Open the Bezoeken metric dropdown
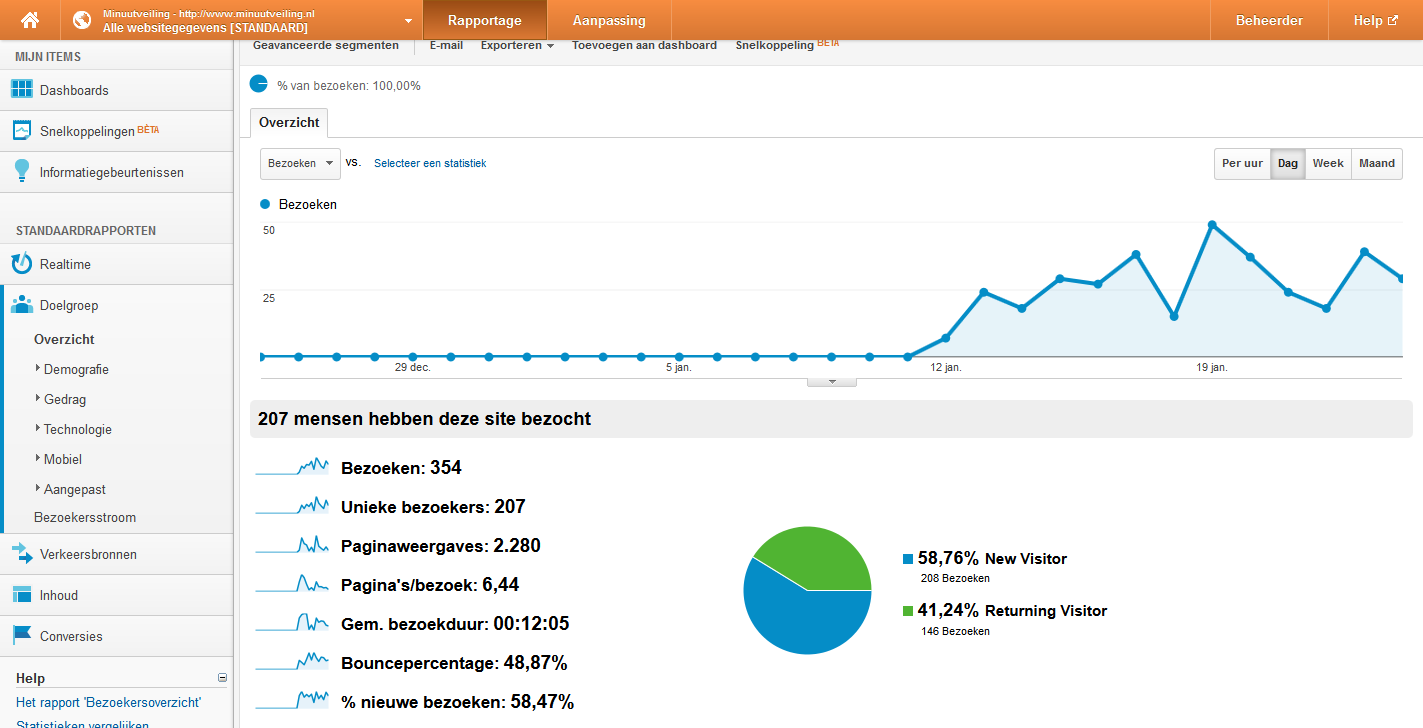 (300, 163)
